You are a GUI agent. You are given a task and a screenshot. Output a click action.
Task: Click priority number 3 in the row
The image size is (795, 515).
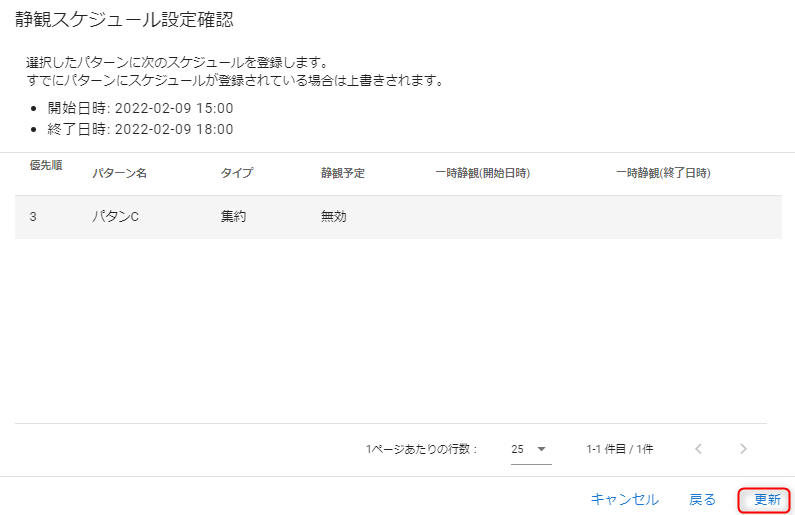click(x=33, y=216)
